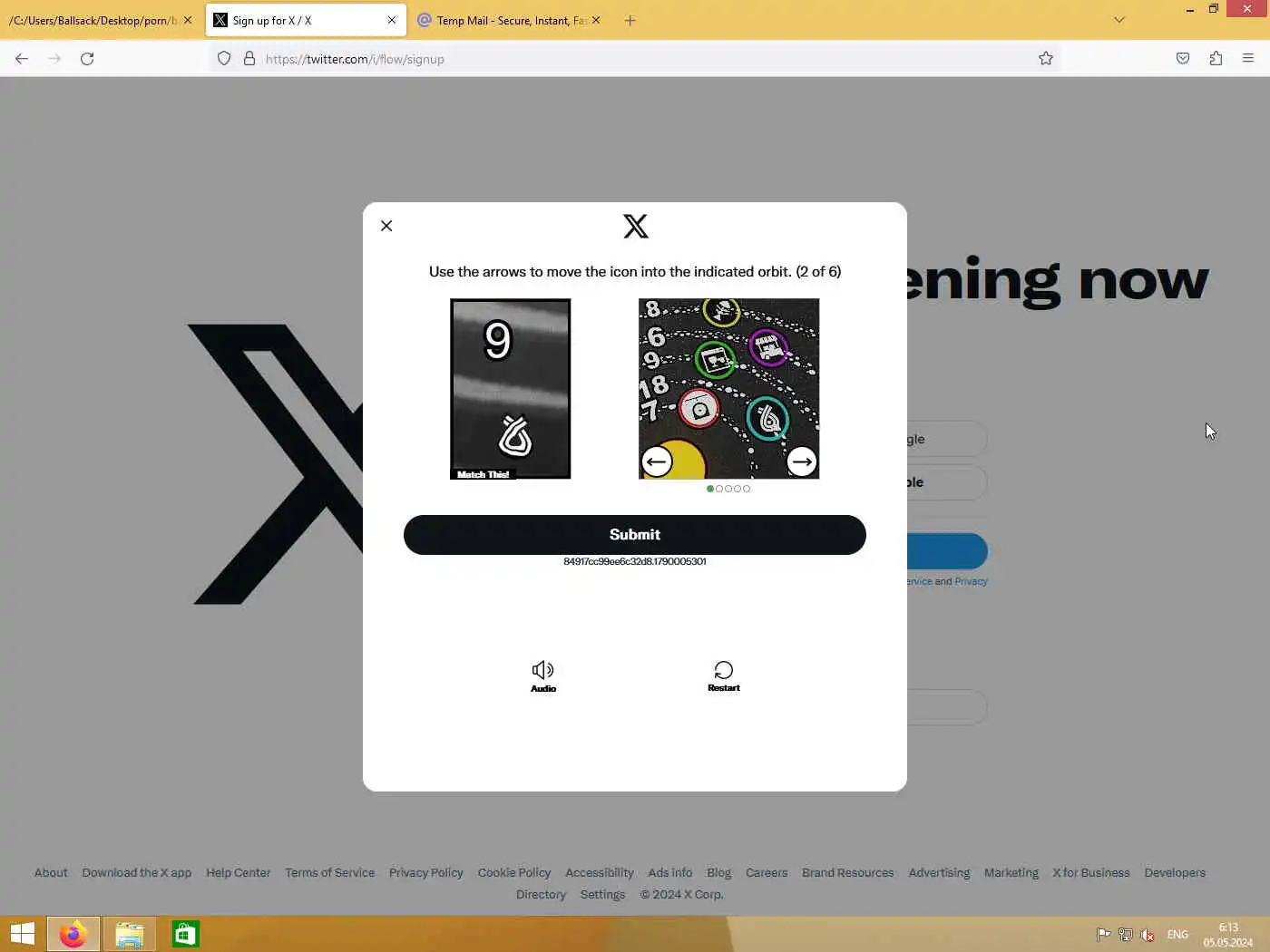Go back in browser history

click(x=22, y=59)
